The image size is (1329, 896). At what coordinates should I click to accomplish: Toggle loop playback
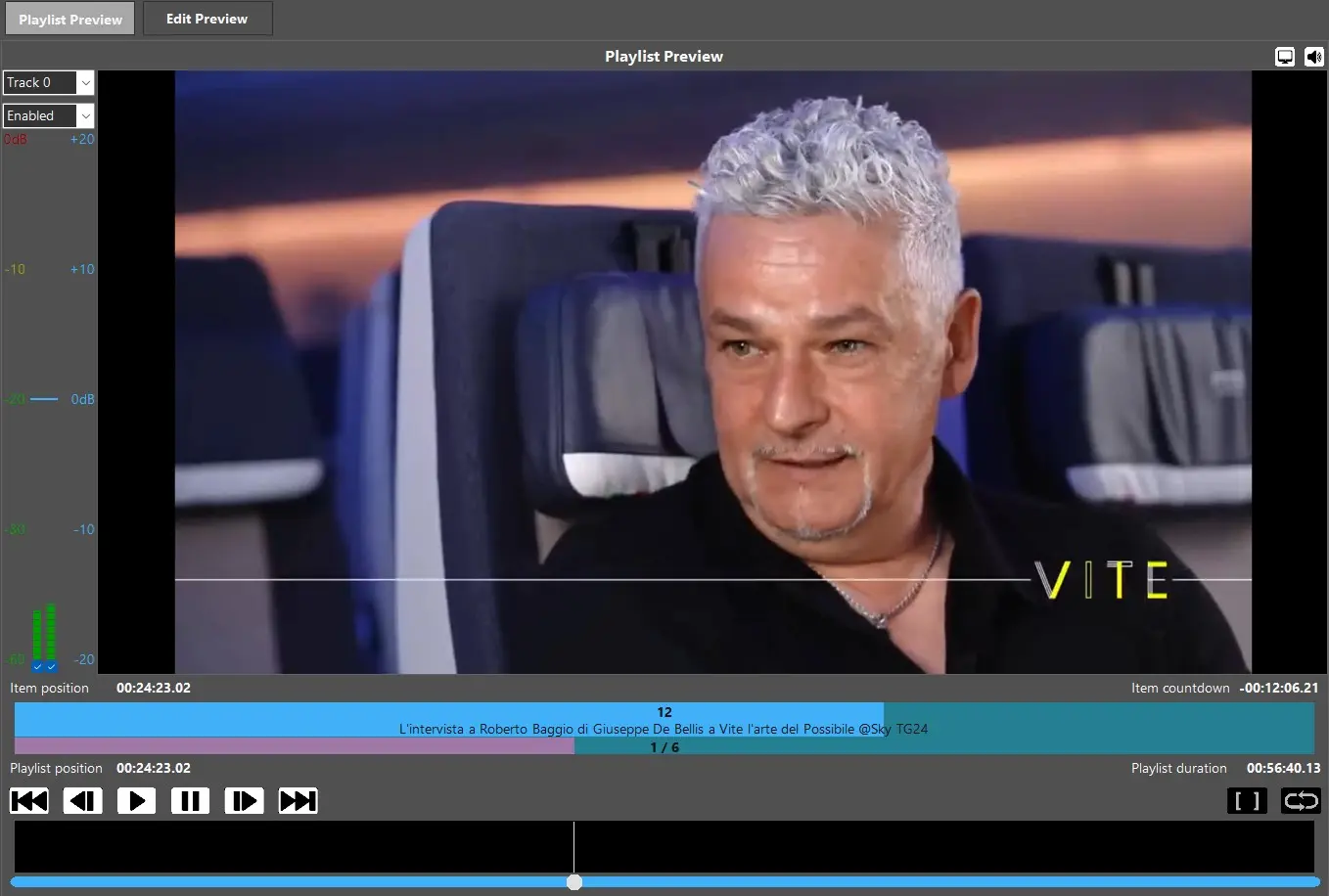[1301, 801]
